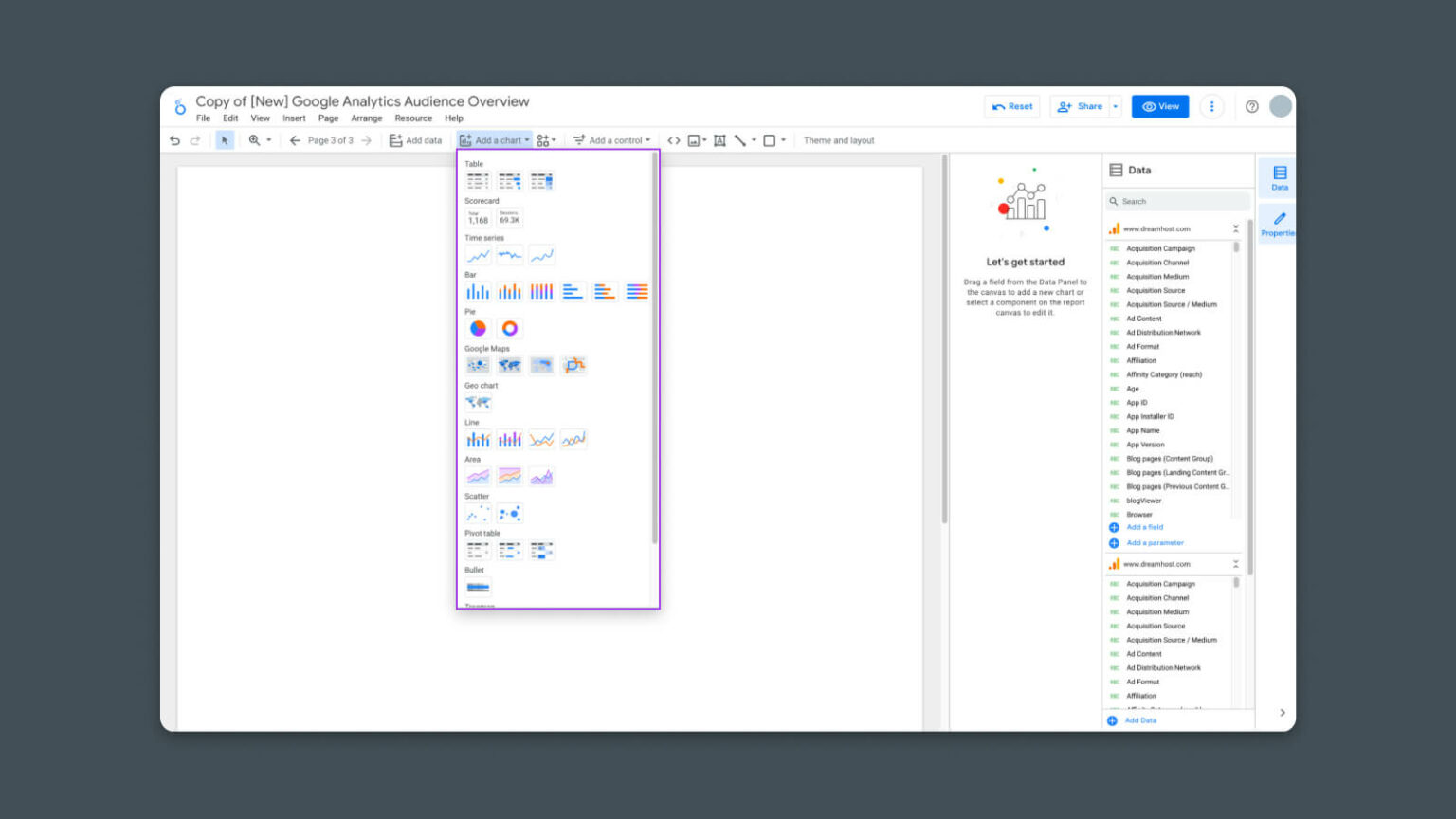Pick the Geo chart icon
Viewport: 1456px width, 819px height.
pyautogui.click(x=478, y=402)
